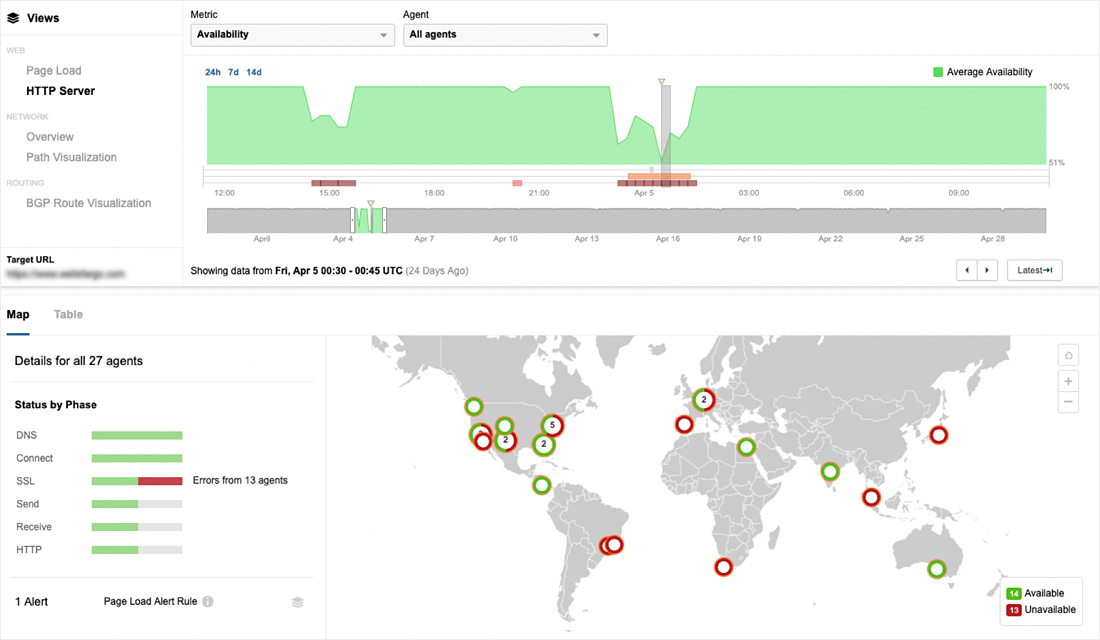Click the agent cluster labeled 5

(552, 425)
